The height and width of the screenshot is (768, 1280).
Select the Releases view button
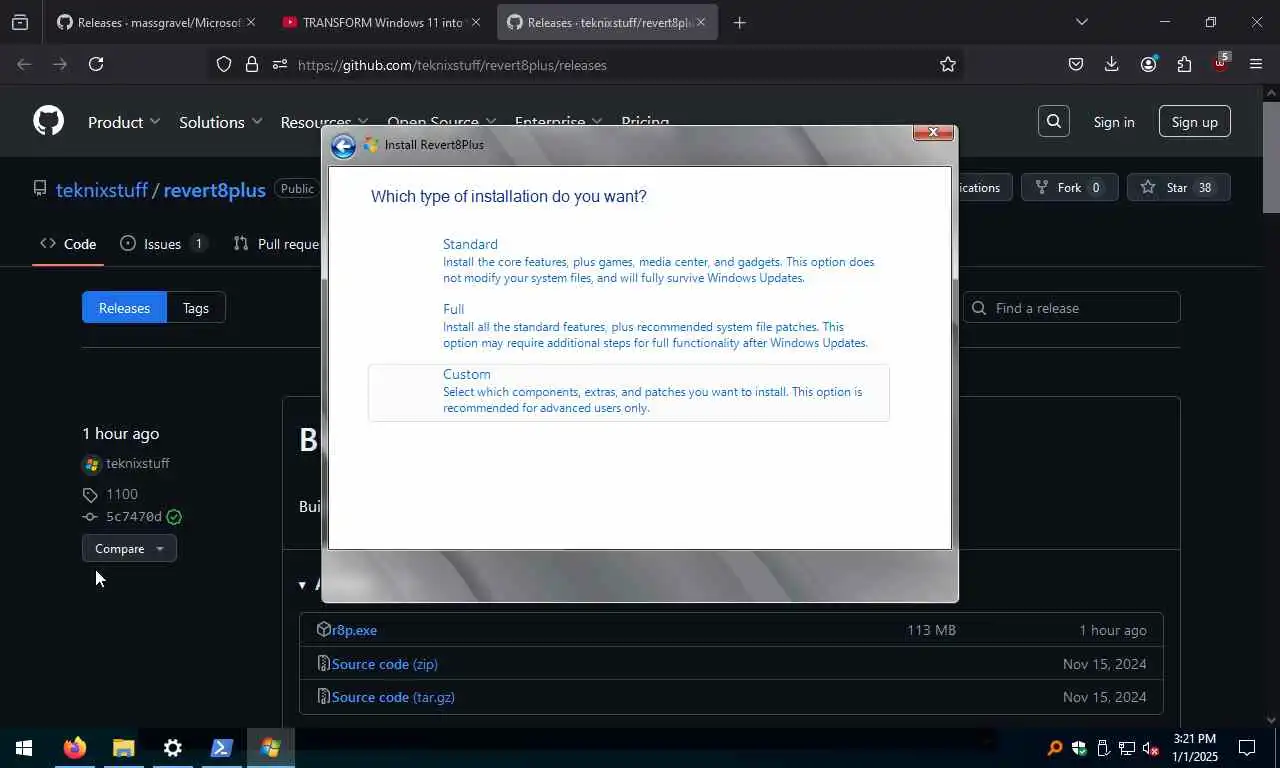[124, 308]
